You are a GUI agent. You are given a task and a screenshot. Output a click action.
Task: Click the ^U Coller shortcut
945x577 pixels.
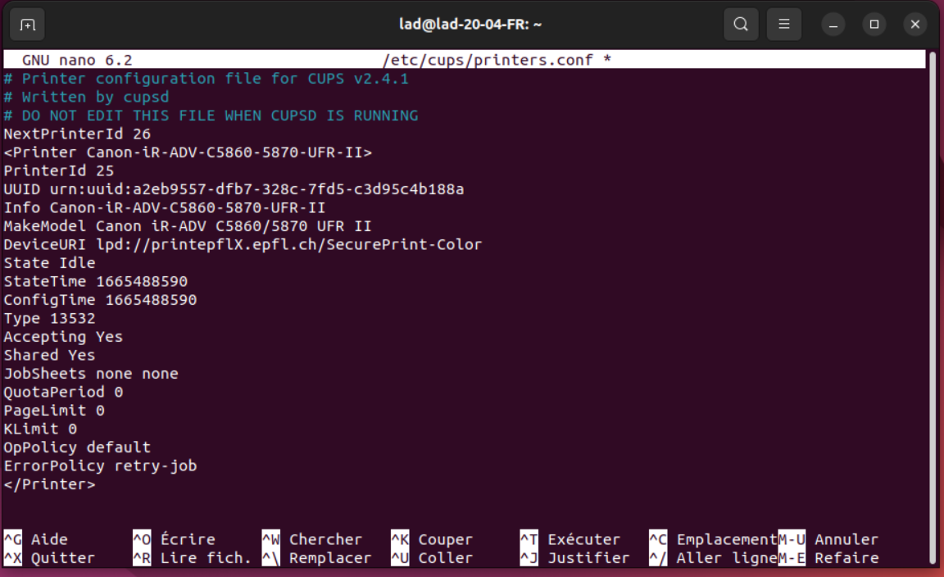point(432,558)
